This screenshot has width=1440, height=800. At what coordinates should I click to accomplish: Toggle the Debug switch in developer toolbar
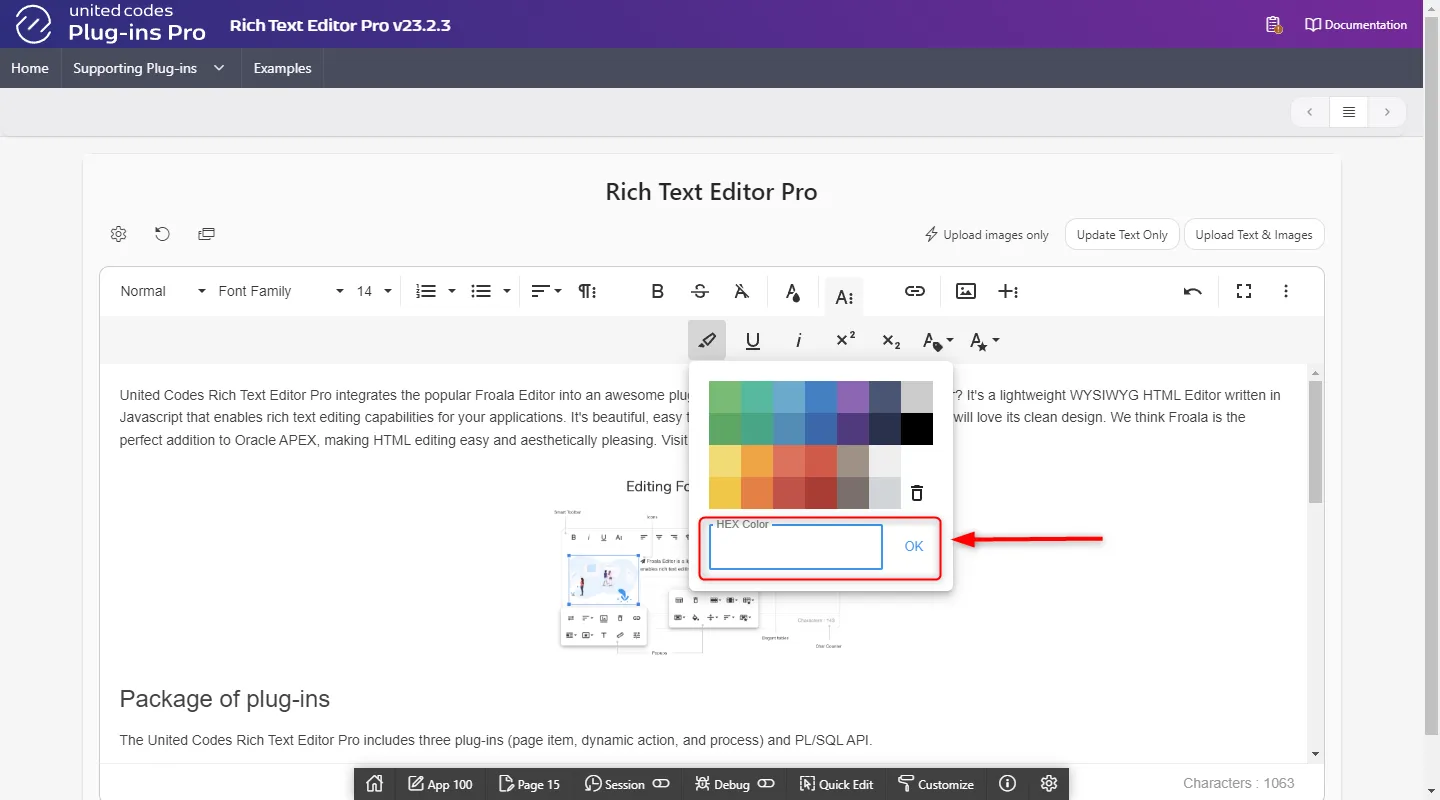(766, 784)
